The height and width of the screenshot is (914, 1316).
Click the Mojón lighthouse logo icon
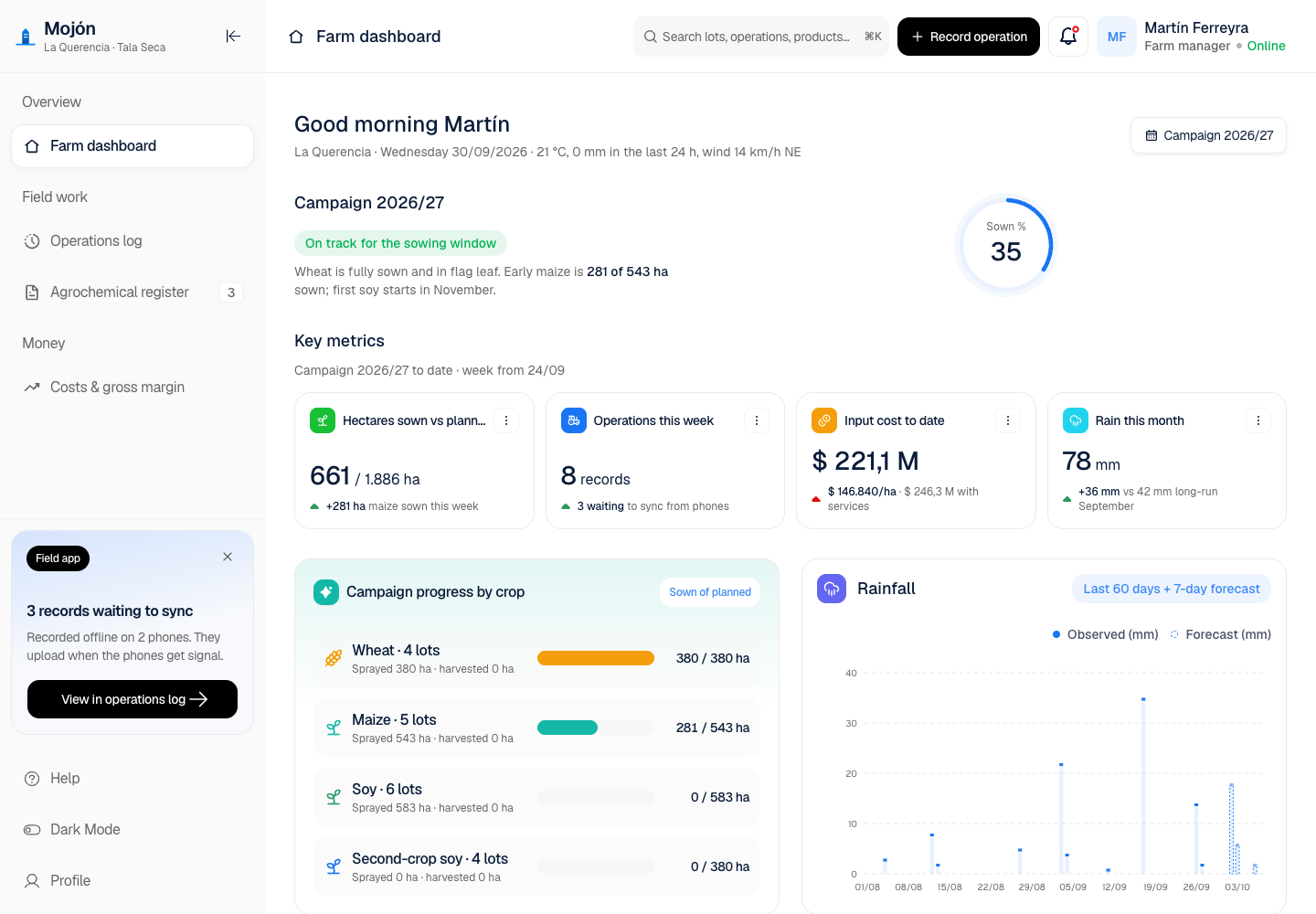(26, 37)
